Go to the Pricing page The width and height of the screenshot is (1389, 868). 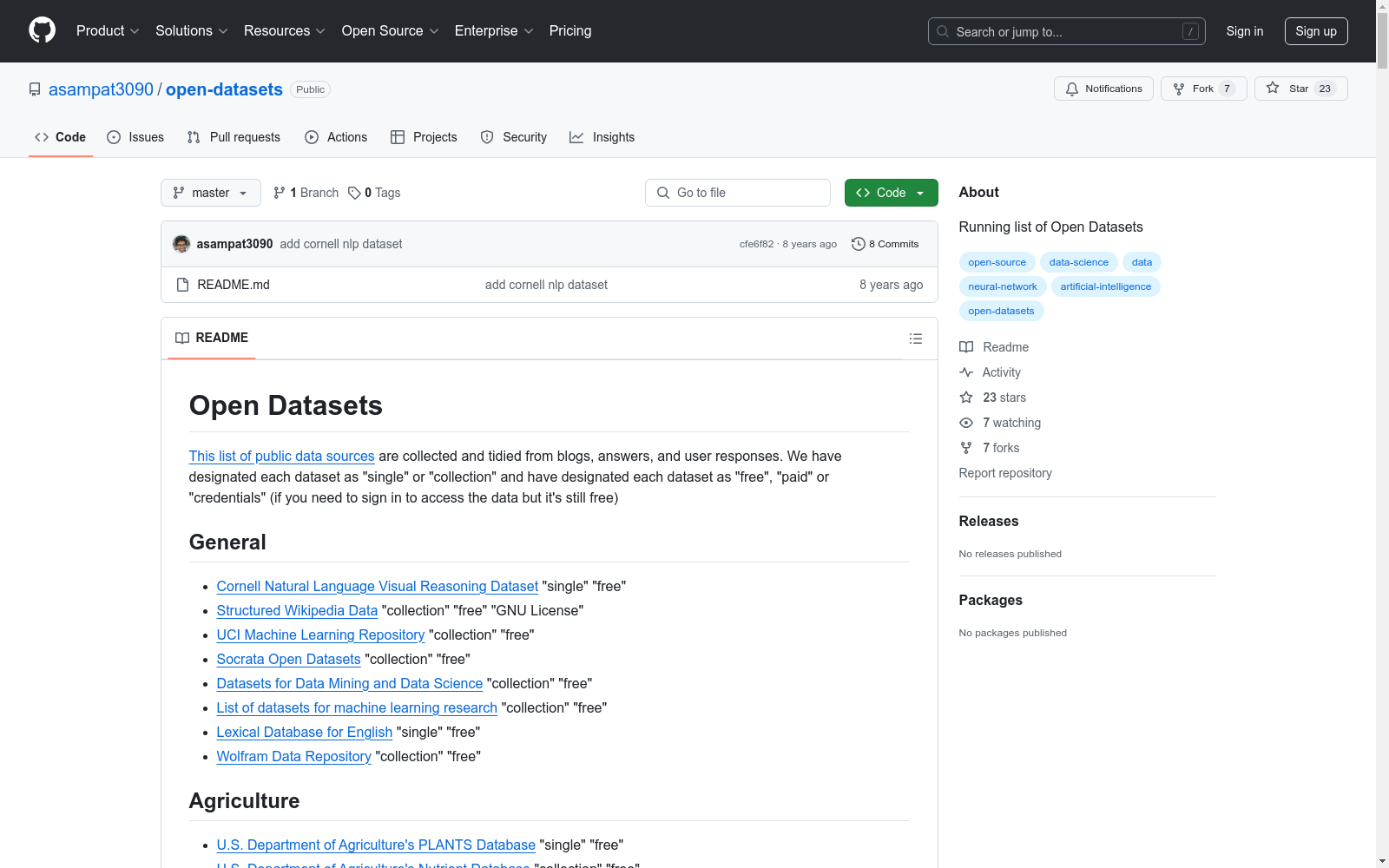pyautogui.click(x=570, y=31)
